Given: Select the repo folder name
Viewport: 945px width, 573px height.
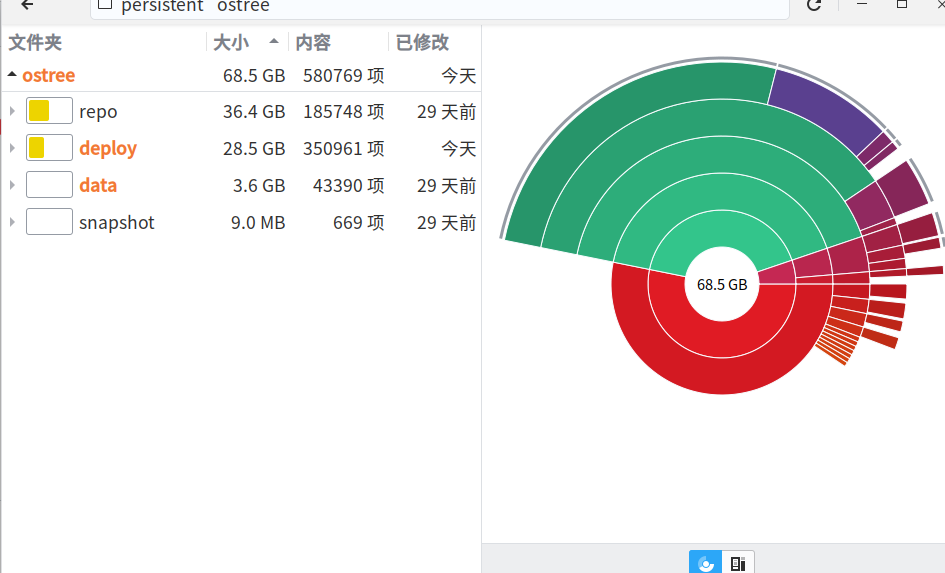Looking at the screenshot, I should pos(98,112).
